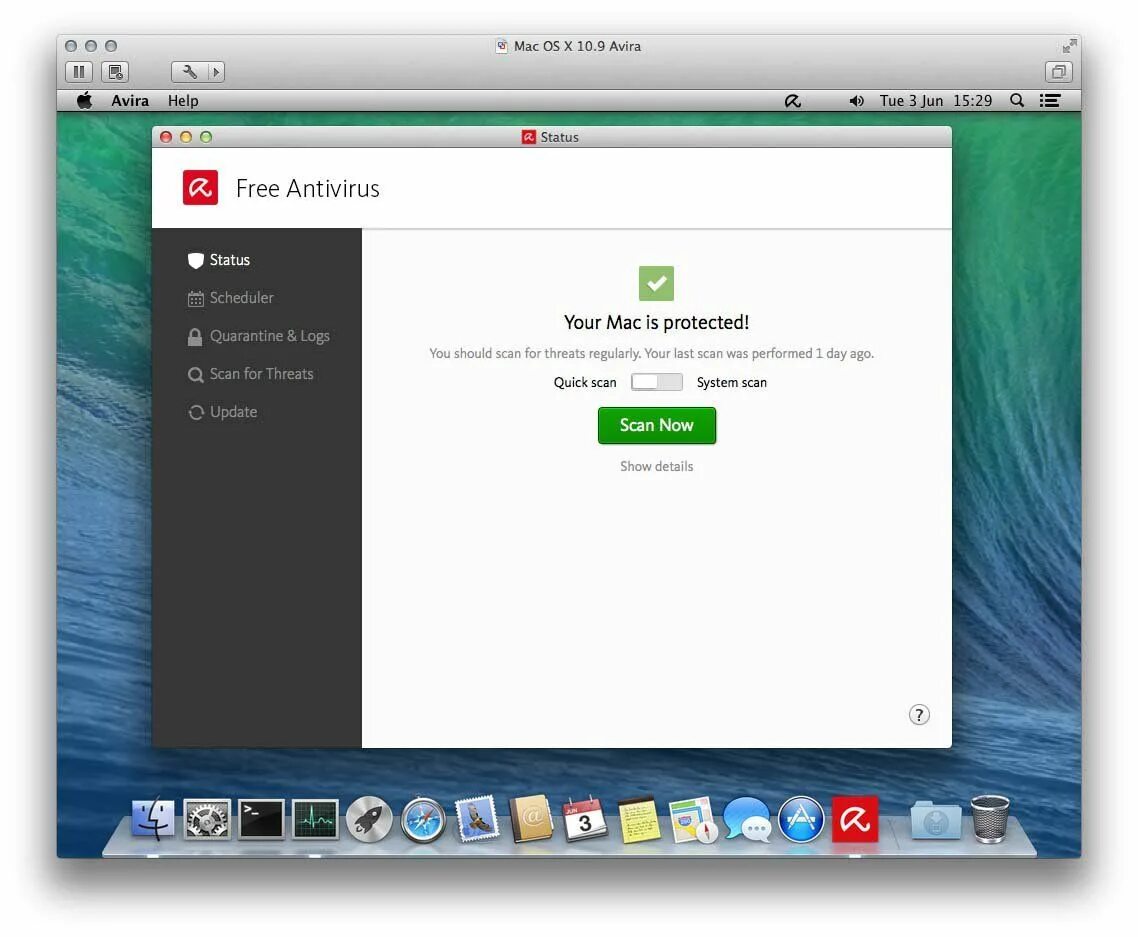1138x937 pixels.
Task: Close the Avira Status window
Action: coord(165,137)
